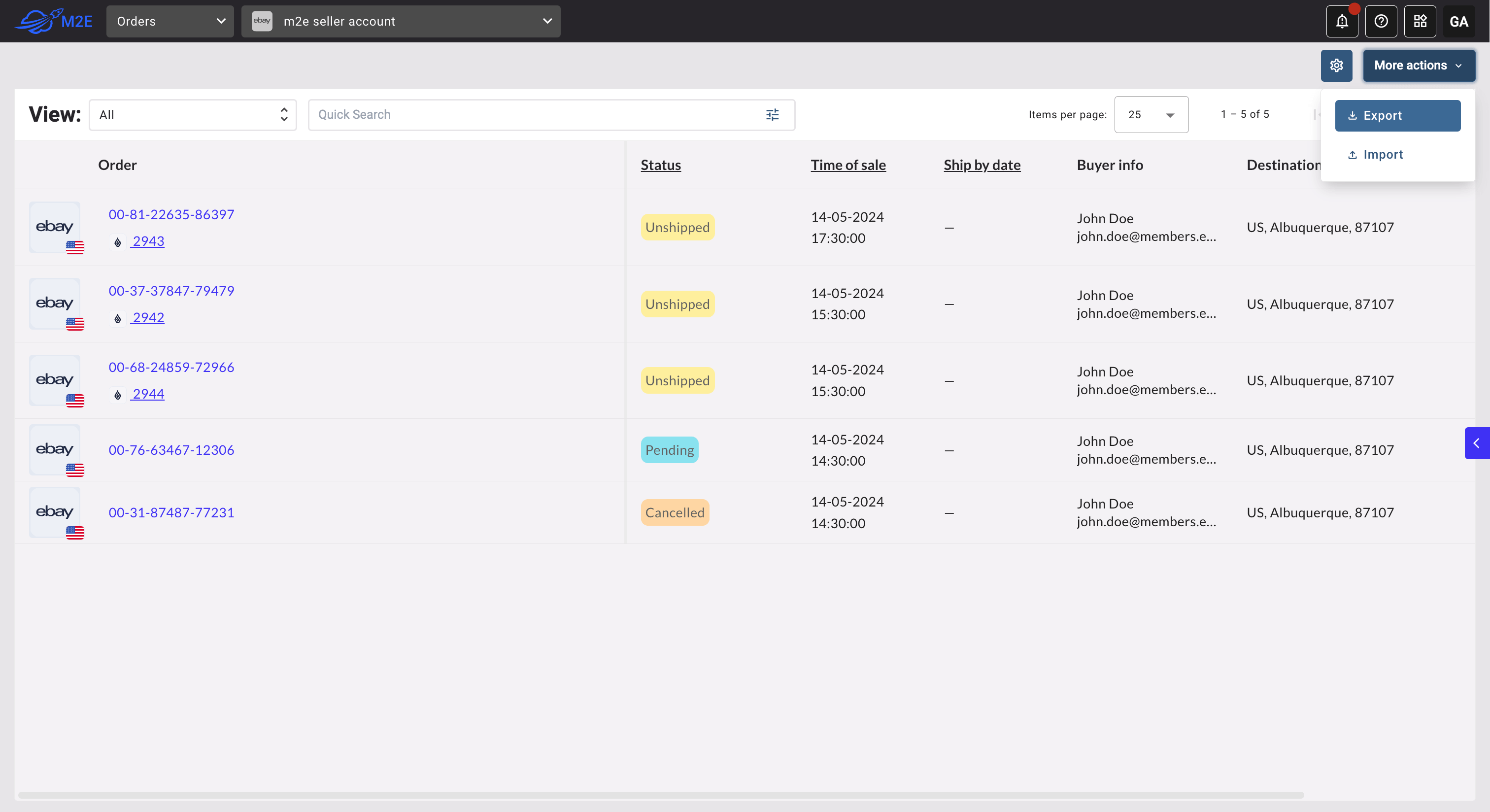Image resolution: width=1490 pixels, height=812 pixels.
Task: Open the View All selector
Action: (x=193, y=114)
